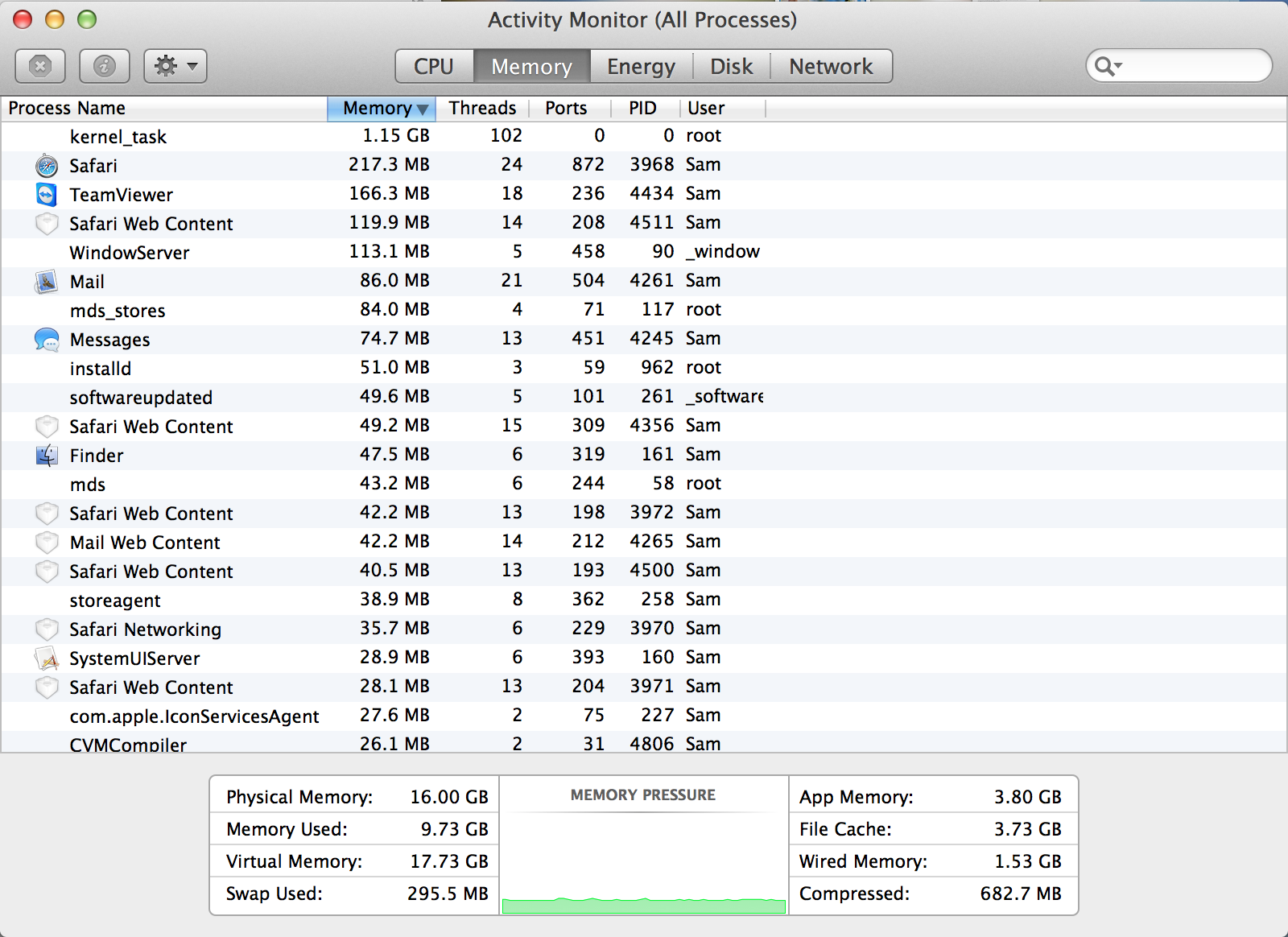Sort by Threads column header
Screen dimensions: 1288x937
point(482,108)
